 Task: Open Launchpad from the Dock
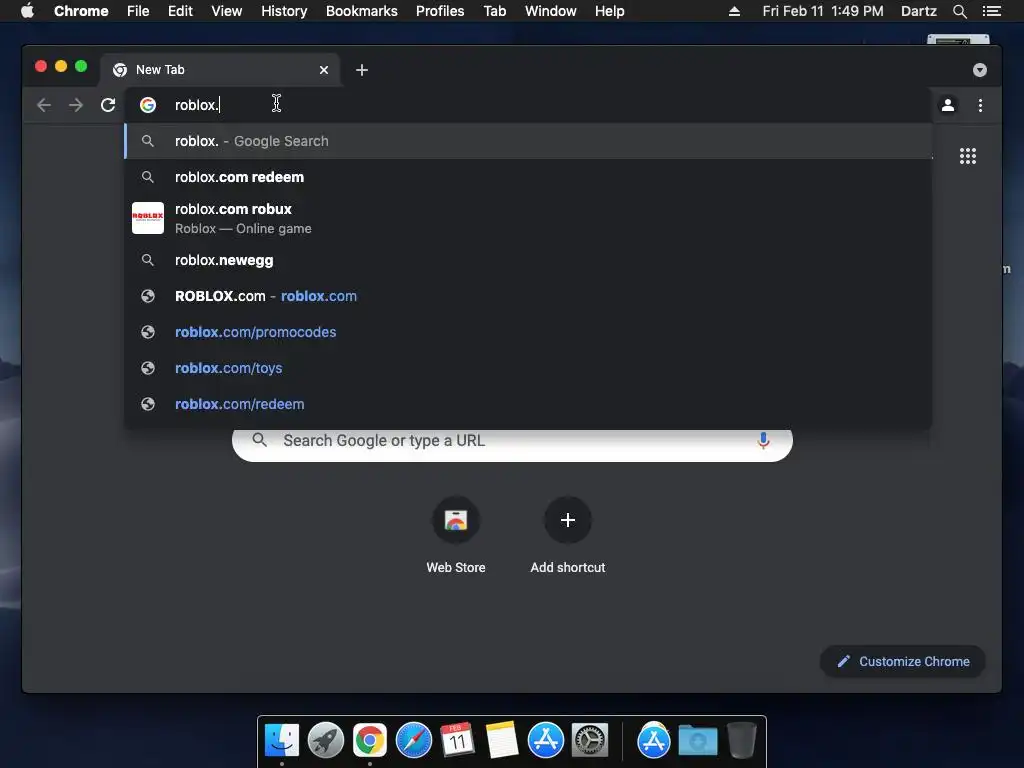tap(326, 741)
